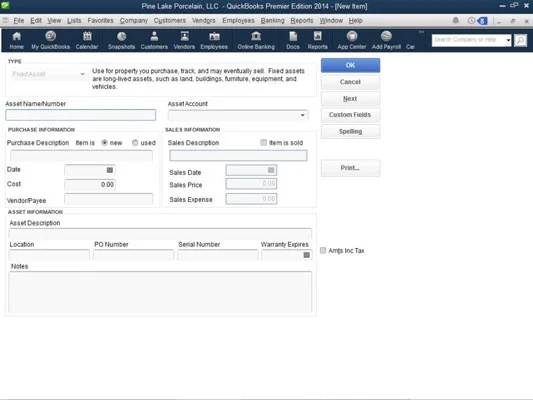Open My QuickBooks icon
The width and height of the screenshot is (533, 400).
point(51,40)
